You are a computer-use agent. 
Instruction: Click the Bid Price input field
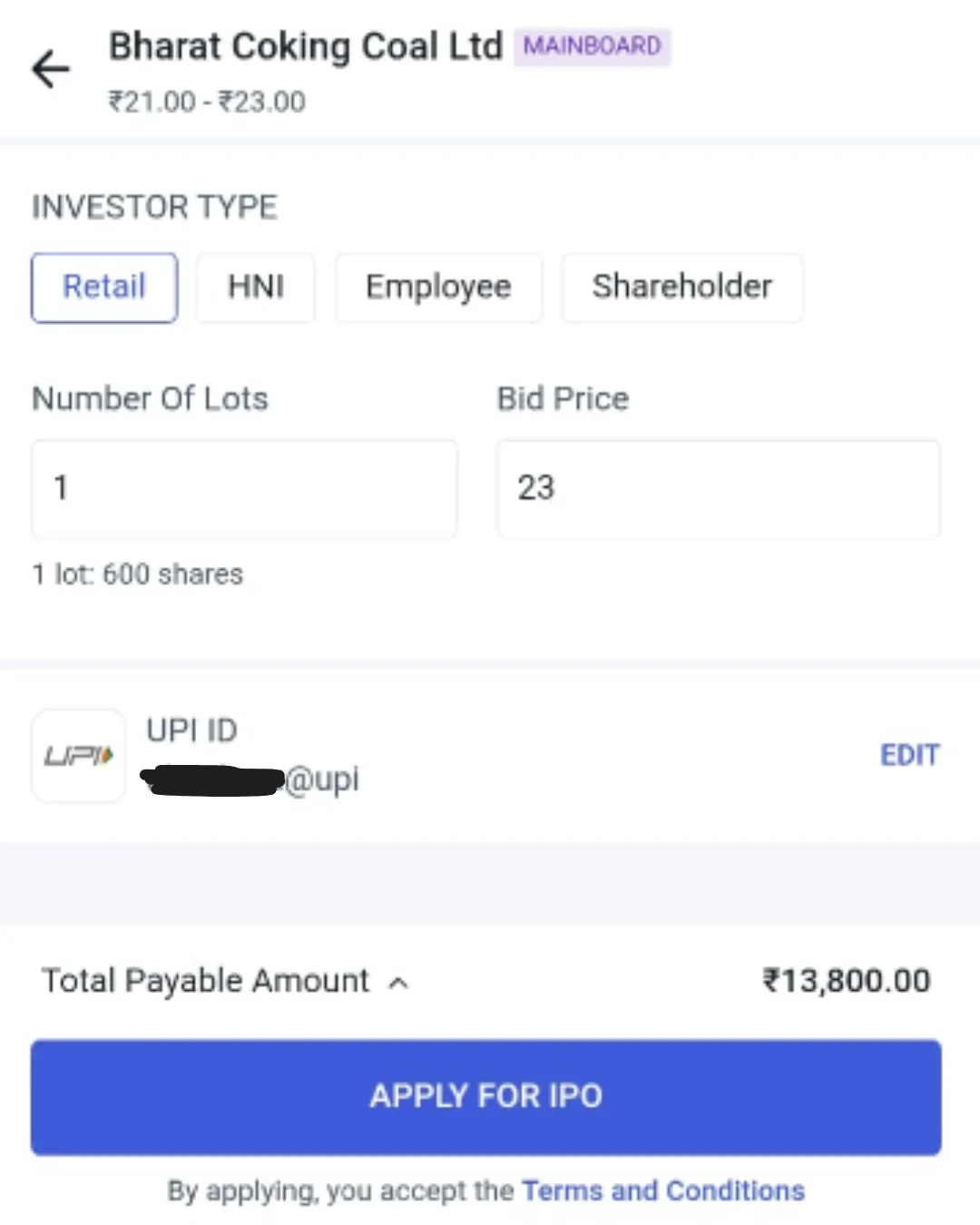[x=718, y=489]
